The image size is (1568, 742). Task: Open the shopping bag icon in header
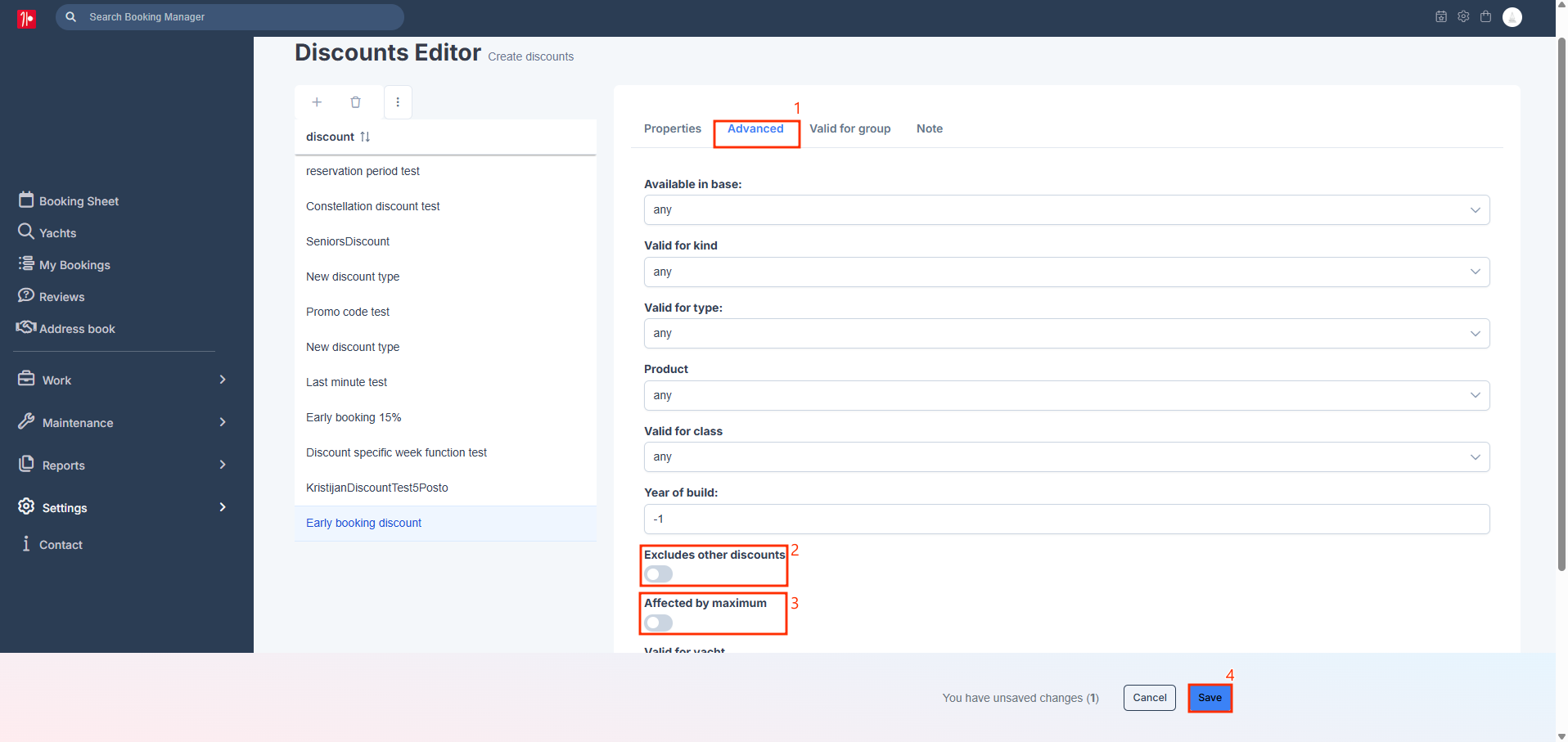[1485, 16]
